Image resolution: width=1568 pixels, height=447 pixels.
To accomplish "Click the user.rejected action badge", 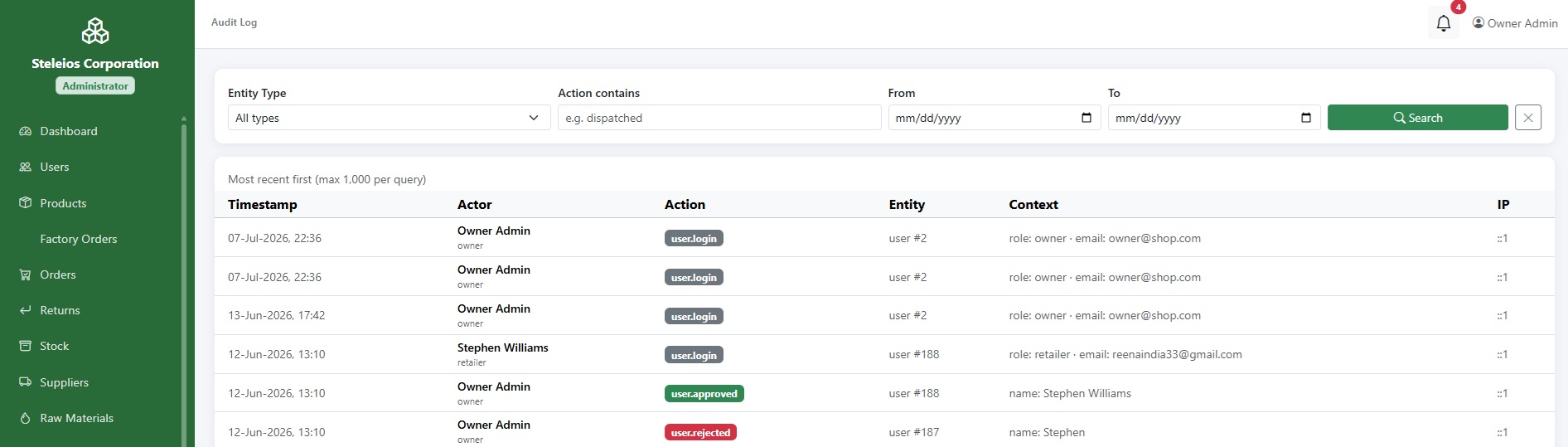I will click(700, 432).
